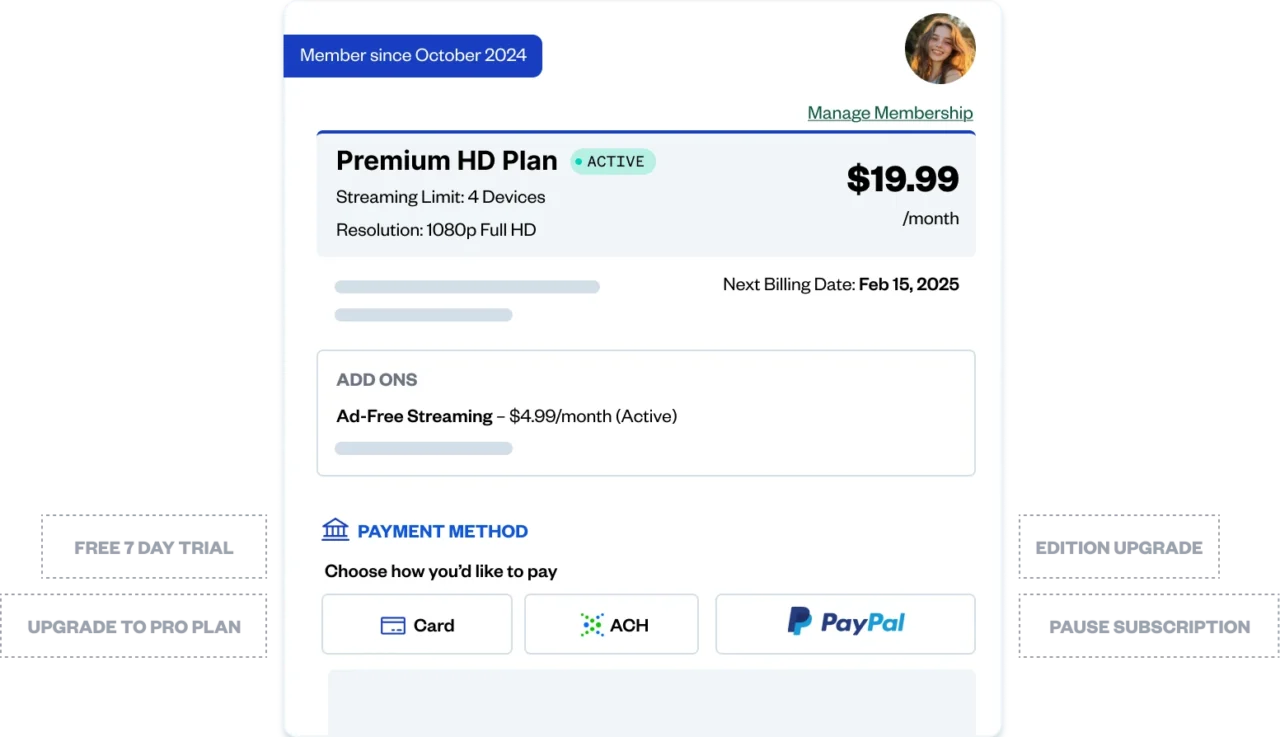Image resolution: width=1280 pixels, height=737 pixels.
Task: Open the profile avatar picture
Action: tap(940, 48)
